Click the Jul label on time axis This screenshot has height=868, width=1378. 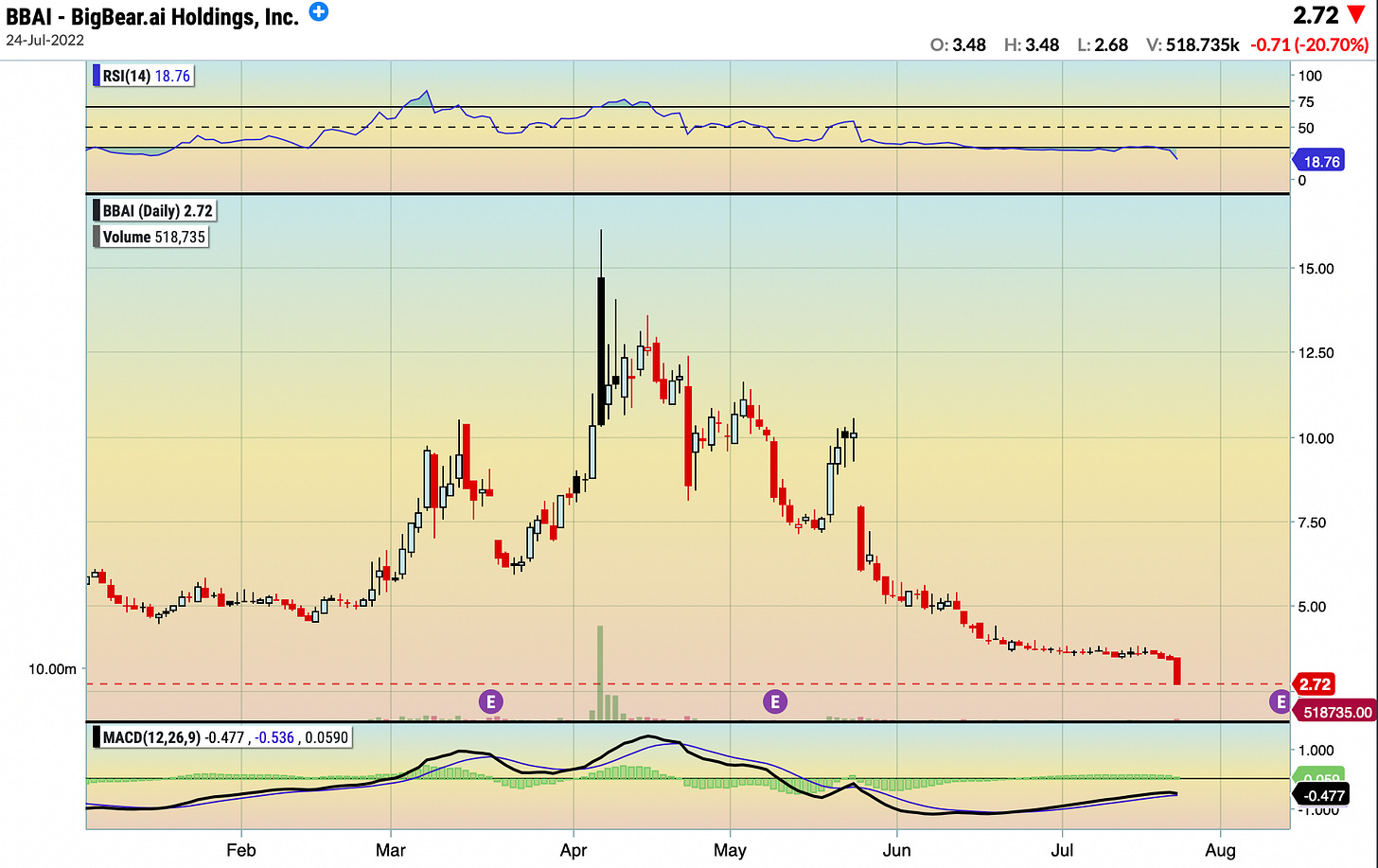(x=1063, y=850)
